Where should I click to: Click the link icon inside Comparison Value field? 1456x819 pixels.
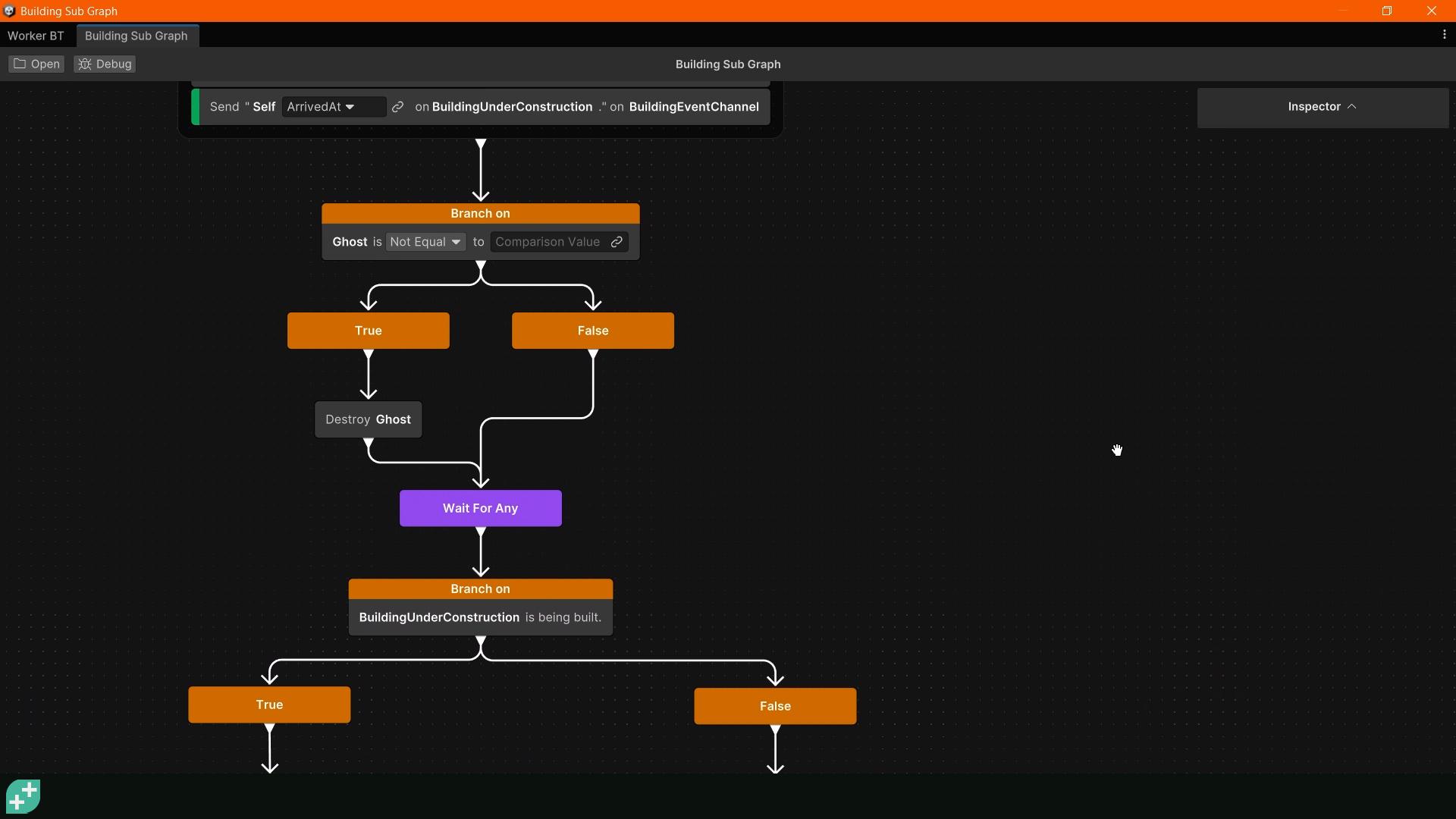pyautogui.click(x=616, y=241)
